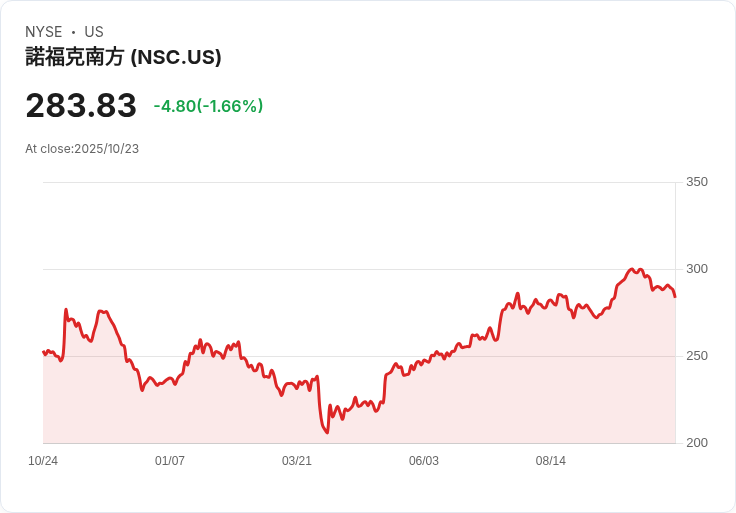Viewport: 736px width, 513px height.
Task: Click the At close:2025/10/23 date text
Action: 82,149
